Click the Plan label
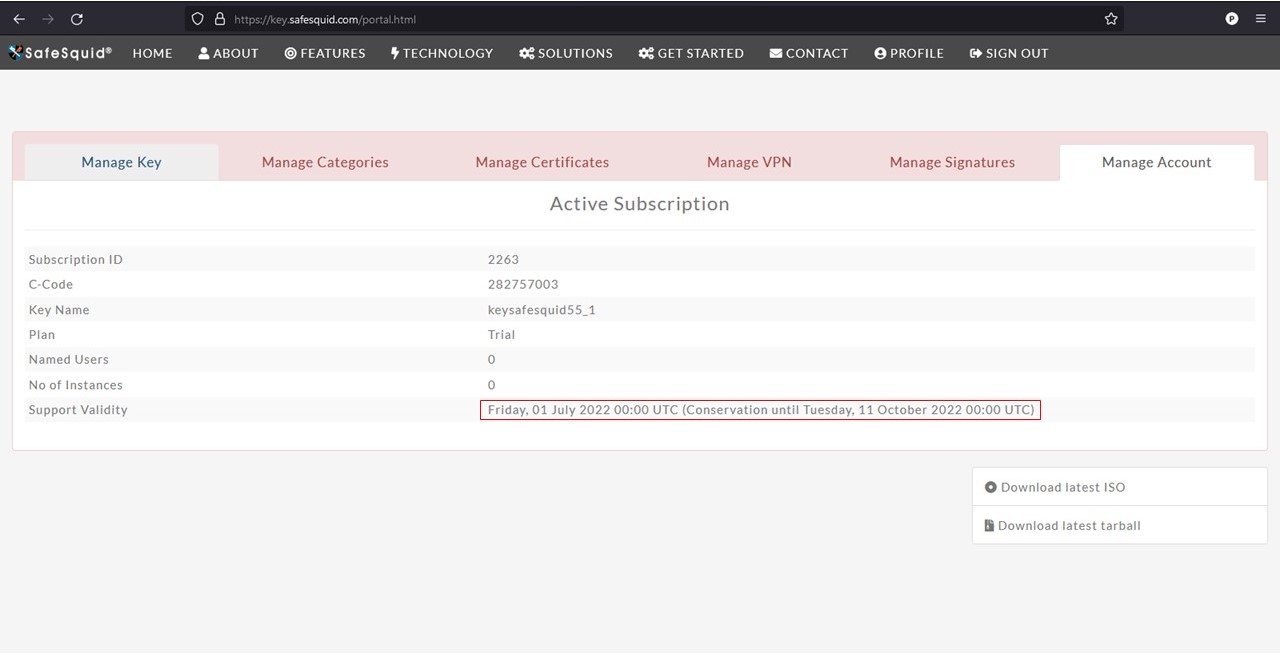Screen dimensions: 1280x655 click(x=42, y=334)
